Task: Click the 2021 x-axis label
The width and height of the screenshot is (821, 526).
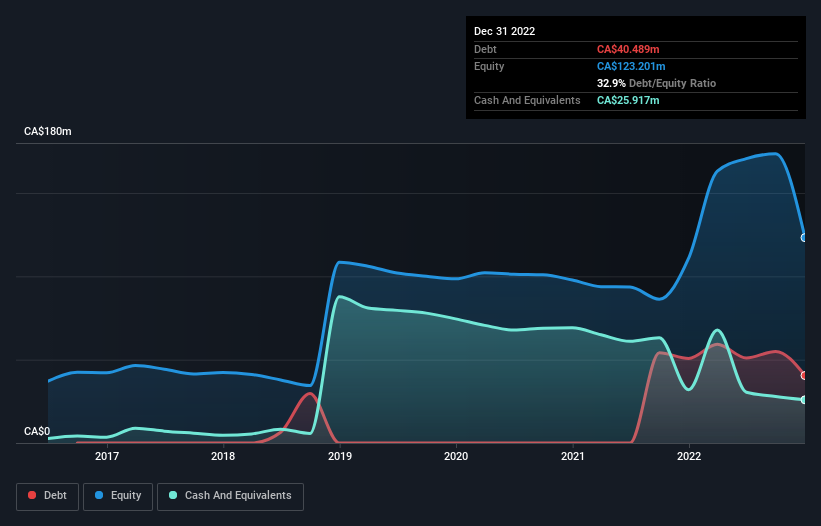Action: point(573,456)
